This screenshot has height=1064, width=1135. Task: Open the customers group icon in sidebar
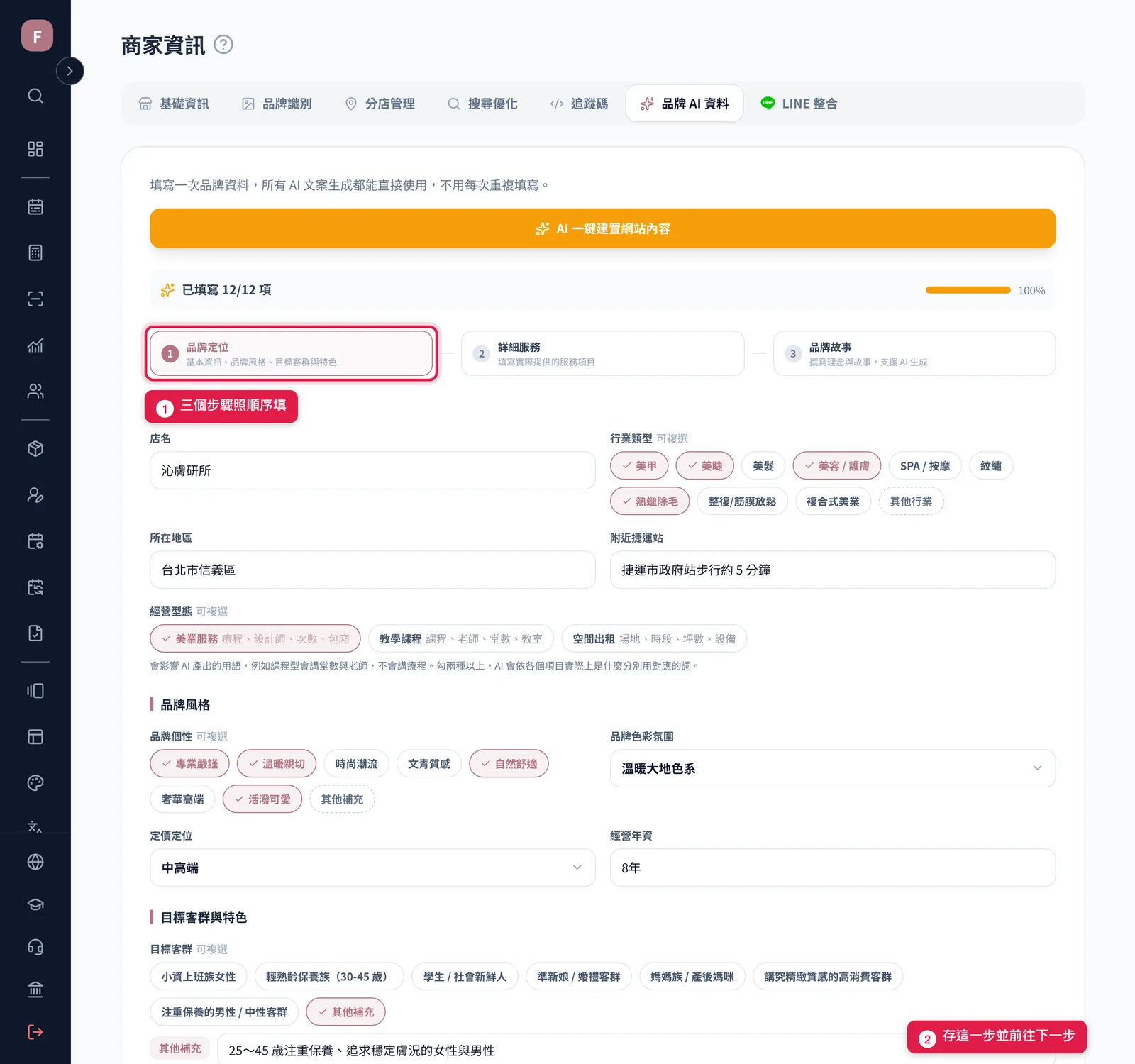[x=35, y=391]
